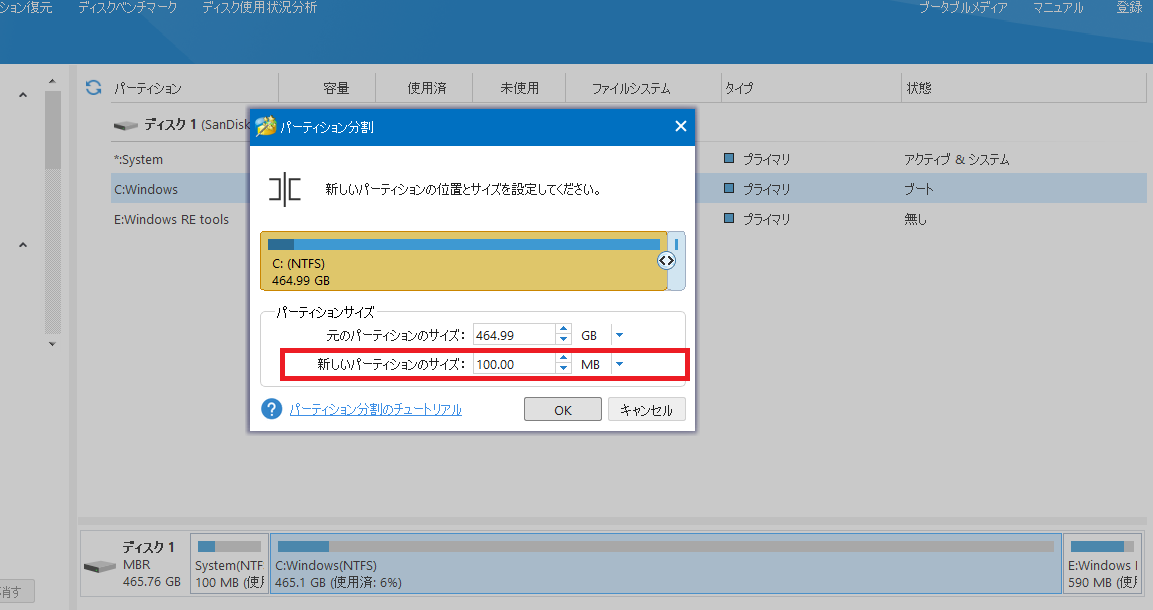Viewport: 1153px width, 610px height.
Task: Select C:Windows(NTFS) 465.1 GB block in disk map
Action: [666, 564]
